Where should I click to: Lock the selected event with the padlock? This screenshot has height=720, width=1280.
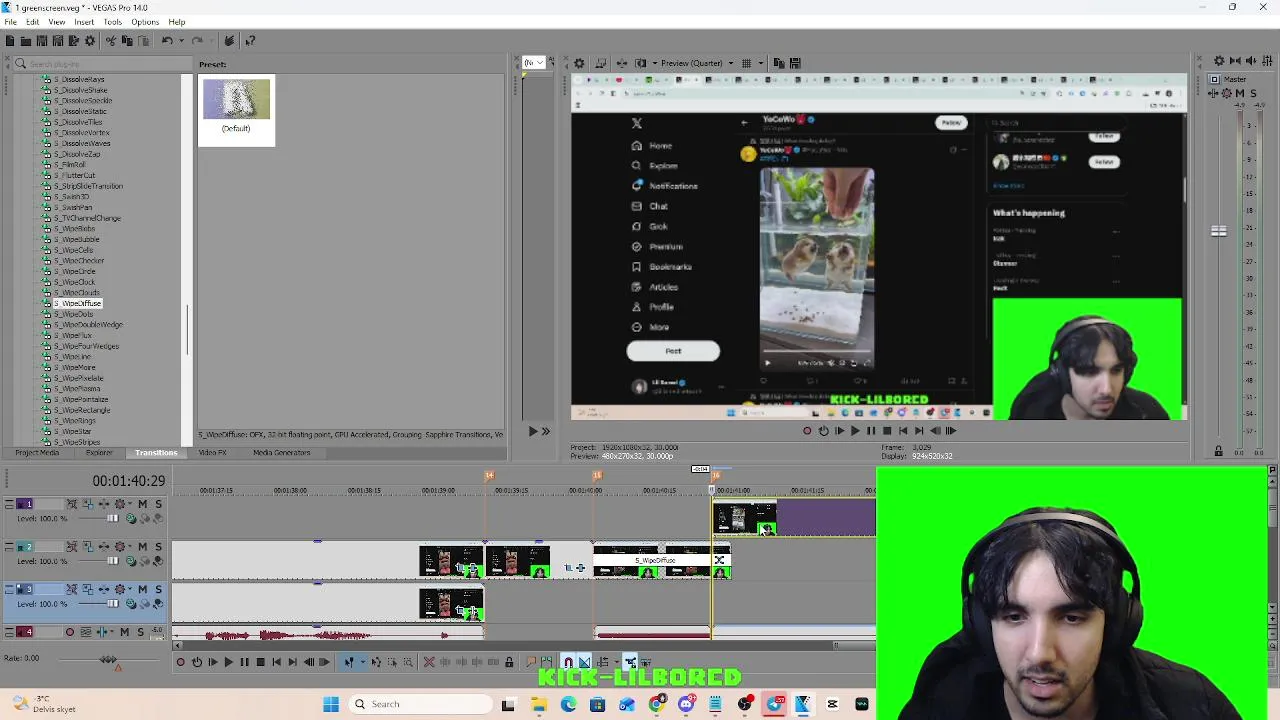click(509, 662)
